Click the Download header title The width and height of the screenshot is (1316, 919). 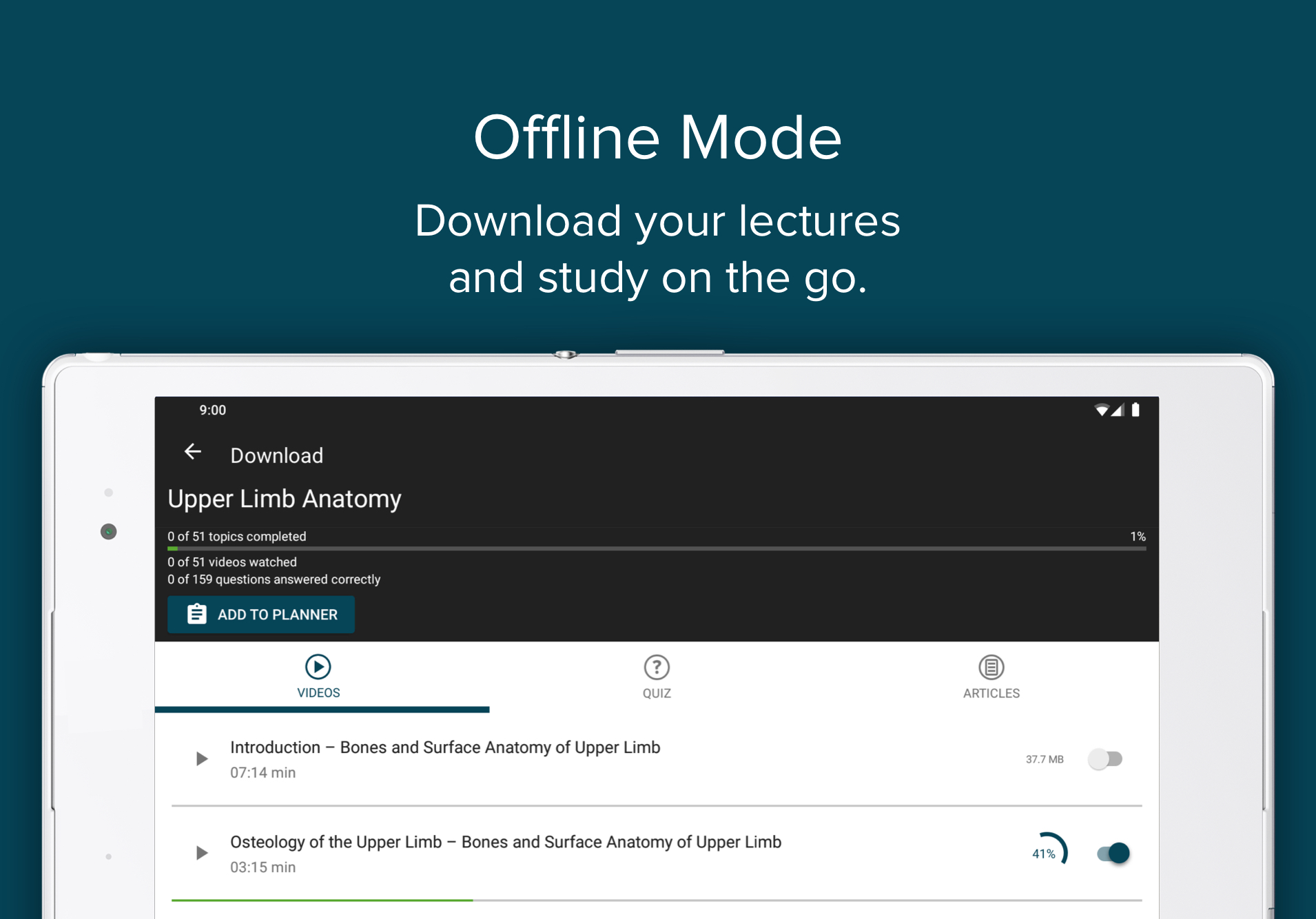[276, 455]
